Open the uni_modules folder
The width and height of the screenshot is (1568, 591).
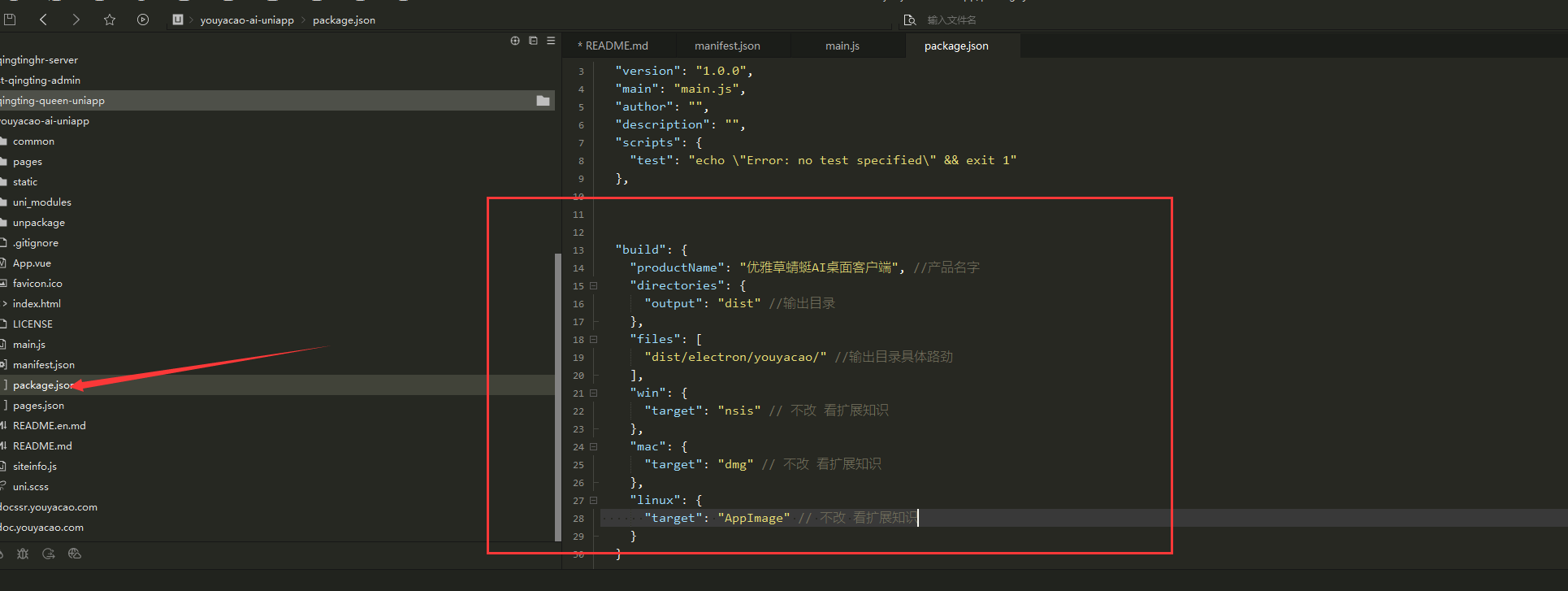42,202
